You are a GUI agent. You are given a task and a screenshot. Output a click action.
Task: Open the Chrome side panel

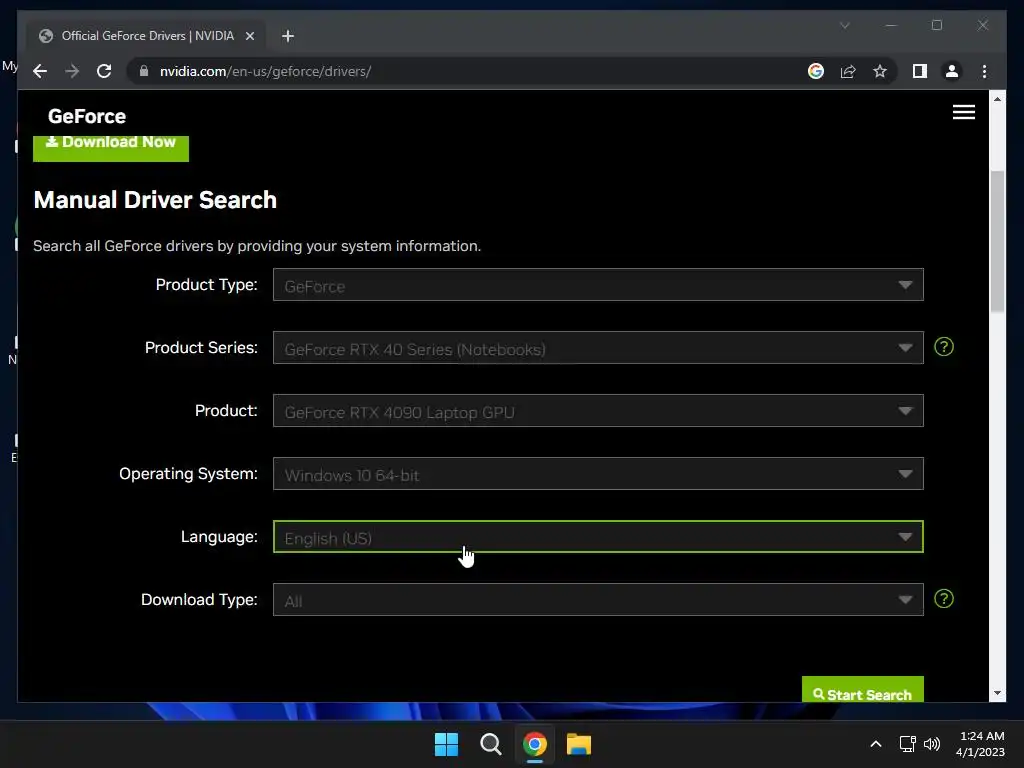(x=920, y=71)
